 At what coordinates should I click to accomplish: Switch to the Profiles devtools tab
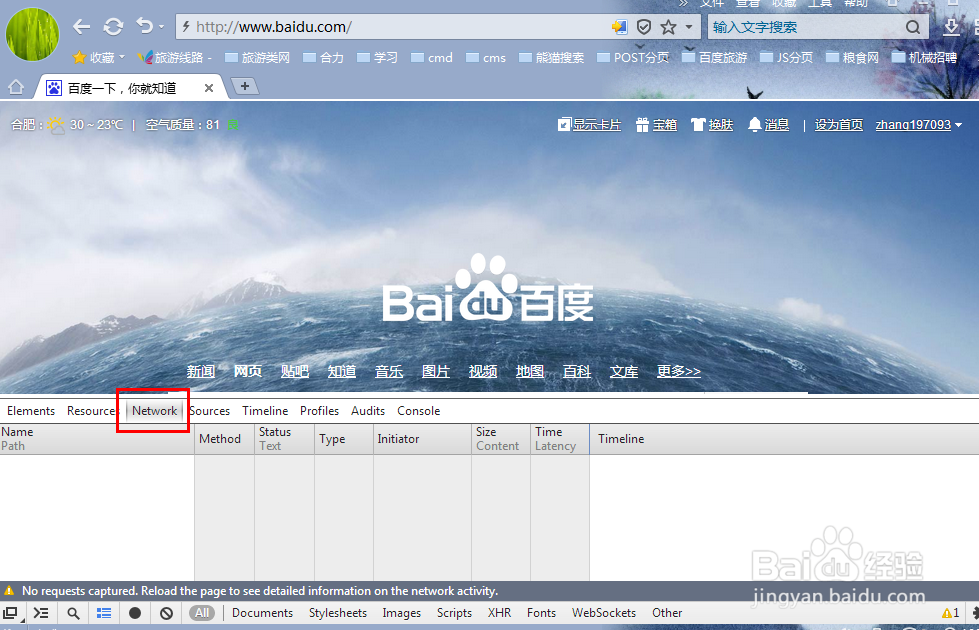click(320, 411)
